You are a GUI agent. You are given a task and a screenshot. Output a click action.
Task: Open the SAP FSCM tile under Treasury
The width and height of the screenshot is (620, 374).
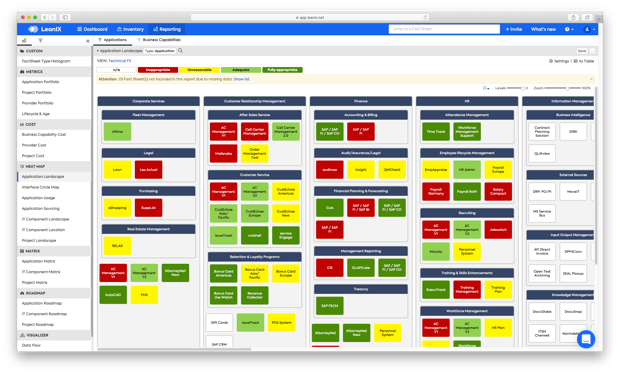330,306
